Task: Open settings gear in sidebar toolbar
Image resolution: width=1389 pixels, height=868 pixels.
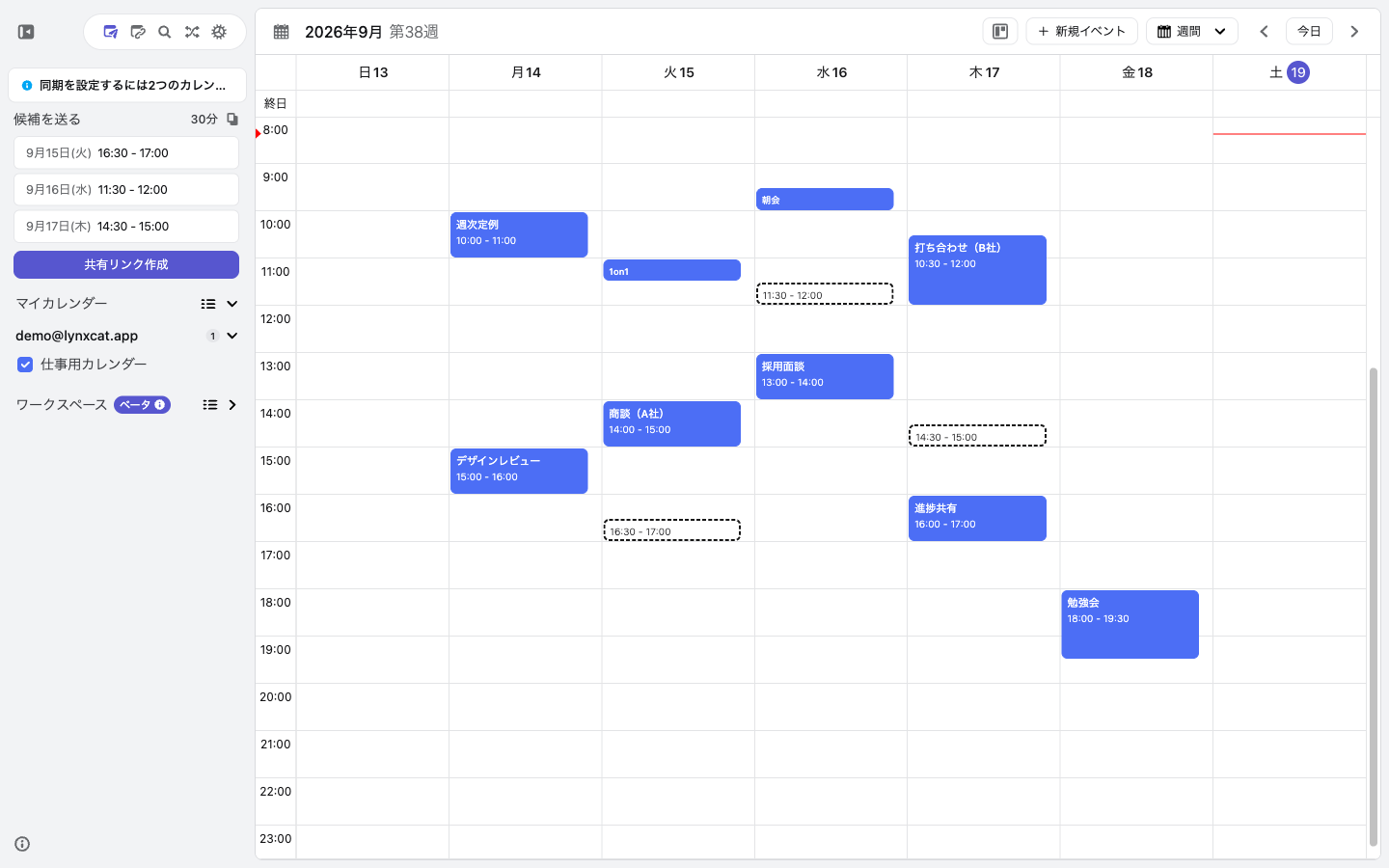Action: pos(219,32)
